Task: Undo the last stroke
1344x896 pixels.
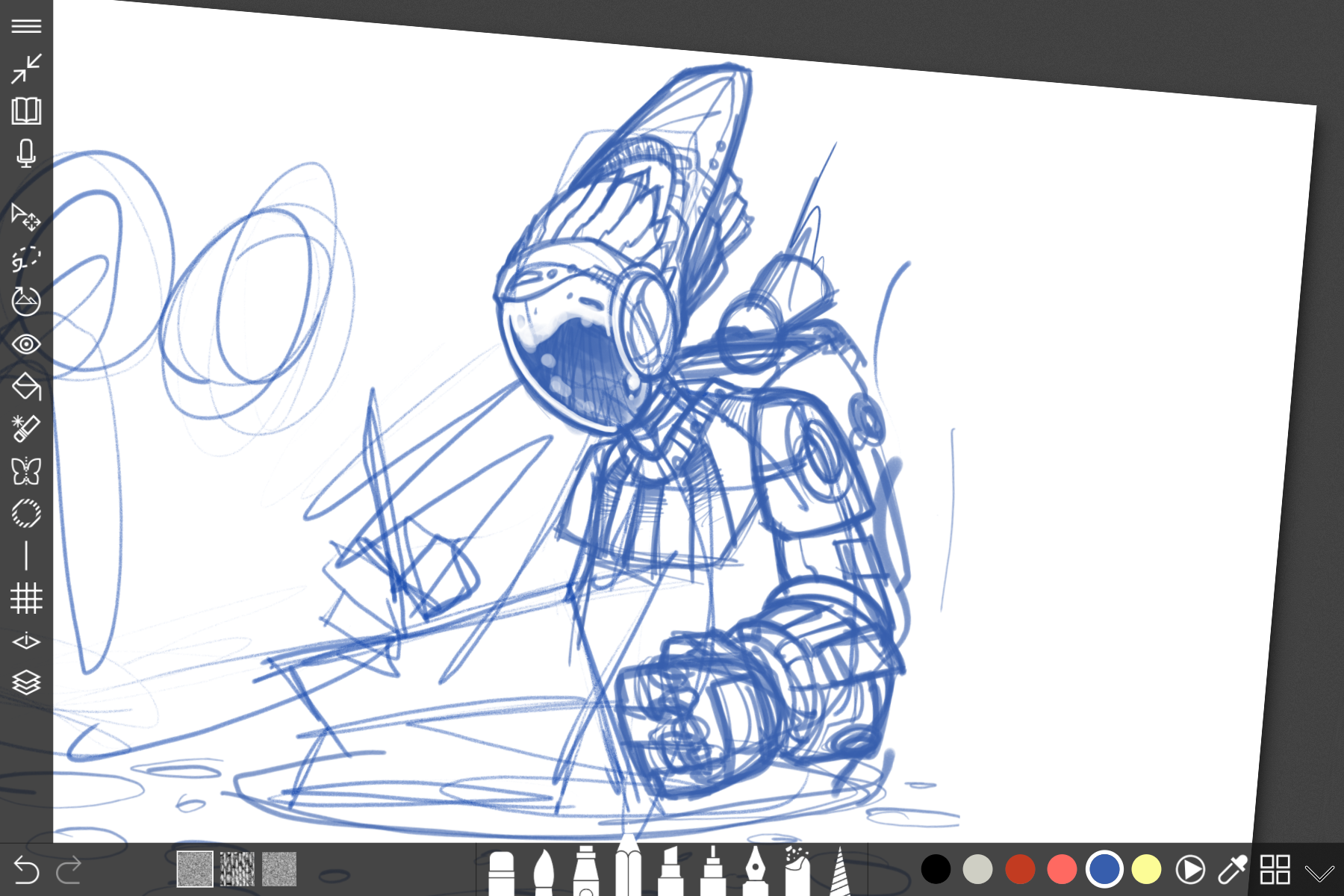Action: point(26,870)
